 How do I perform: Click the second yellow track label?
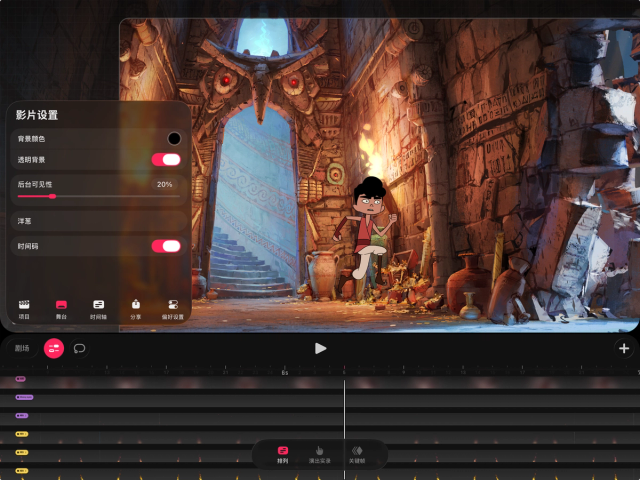point(22,452)
